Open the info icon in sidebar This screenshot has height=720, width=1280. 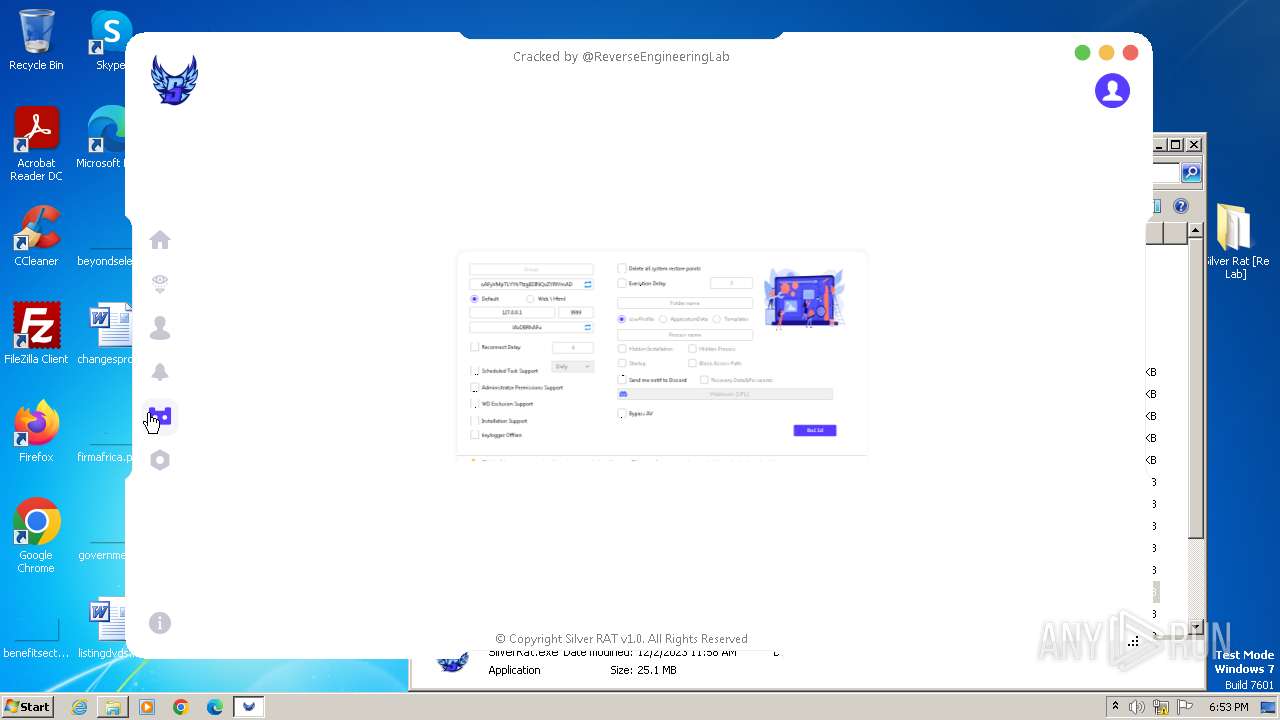coord(160,623)
